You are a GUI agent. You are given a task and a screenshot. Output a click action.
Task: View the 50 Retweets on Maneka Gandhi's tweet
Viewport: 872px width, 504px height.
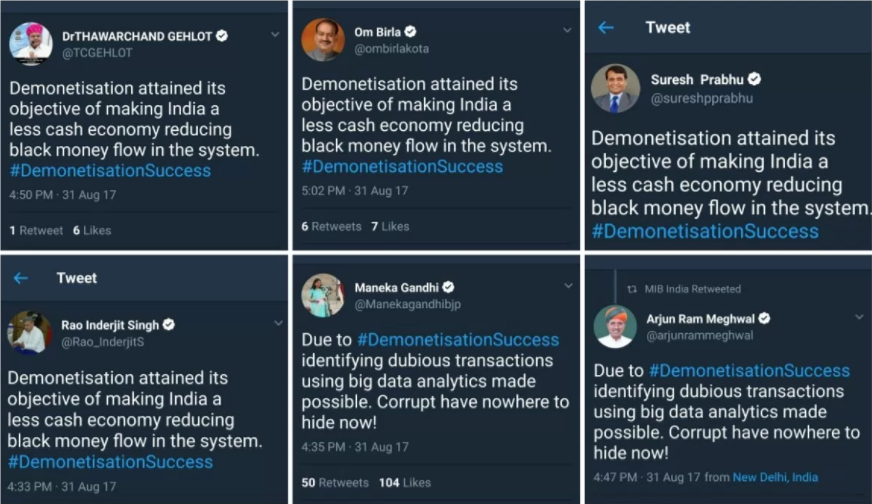click(335, 482)
